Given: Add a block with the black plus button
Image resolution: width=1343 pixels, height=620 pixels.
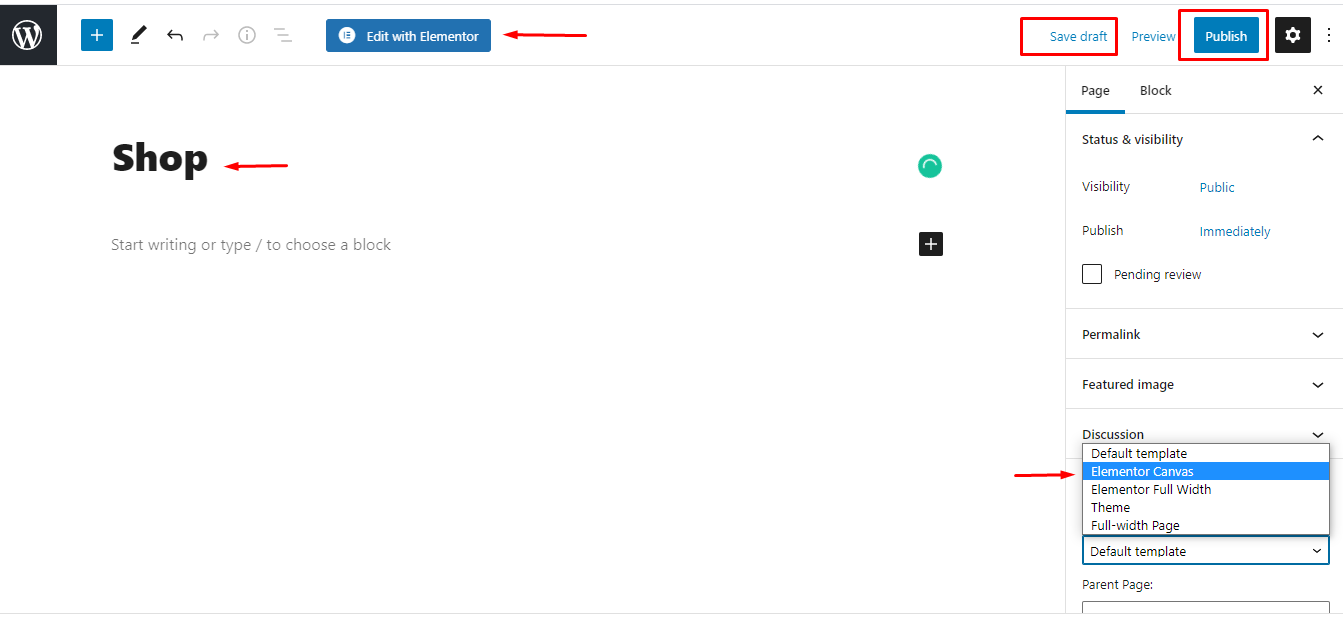Looking at the screenshot, I should pos(931,244).
